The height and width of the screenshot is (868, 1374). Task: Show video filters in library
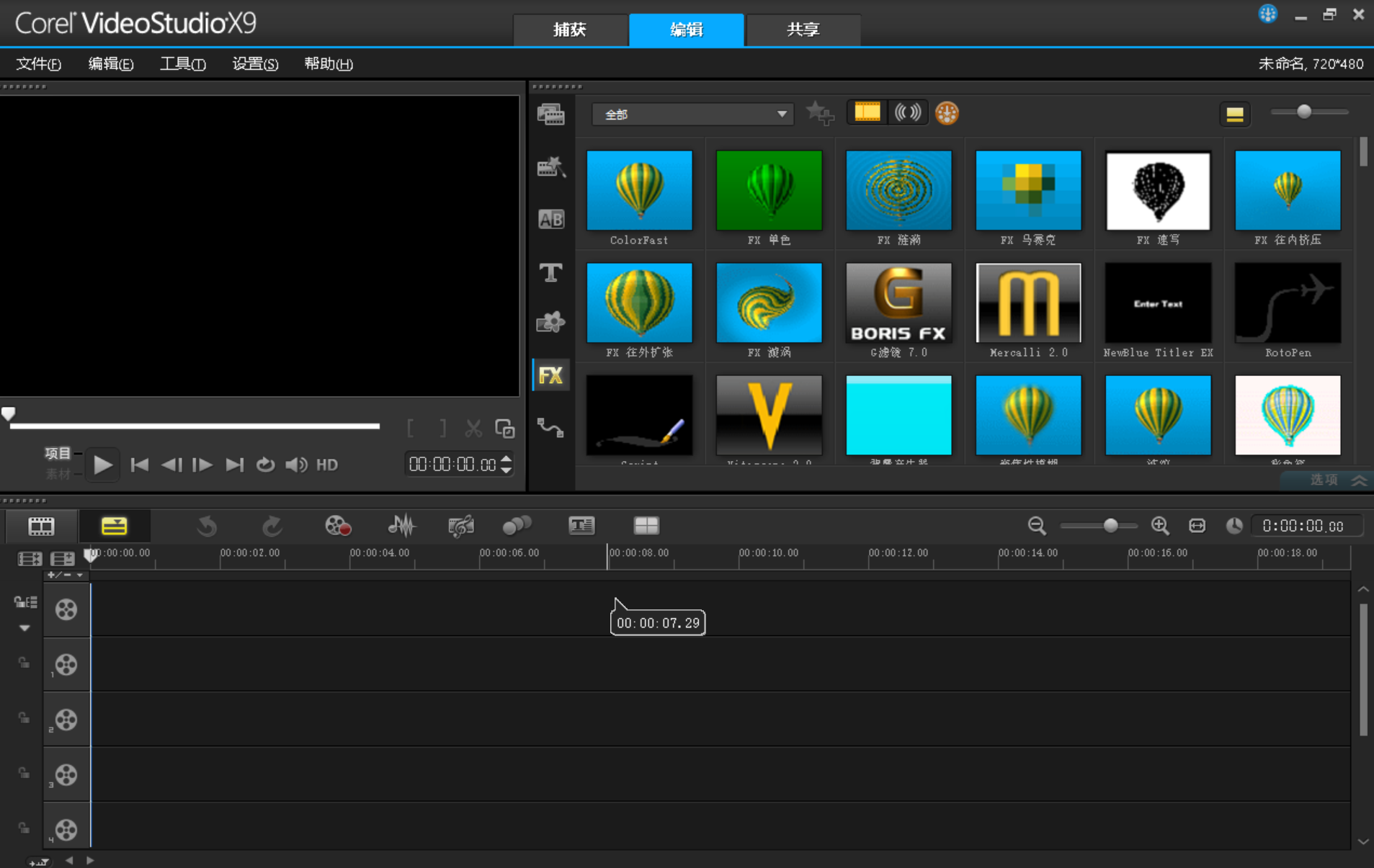pyautogui.click(x=867, y=112)
